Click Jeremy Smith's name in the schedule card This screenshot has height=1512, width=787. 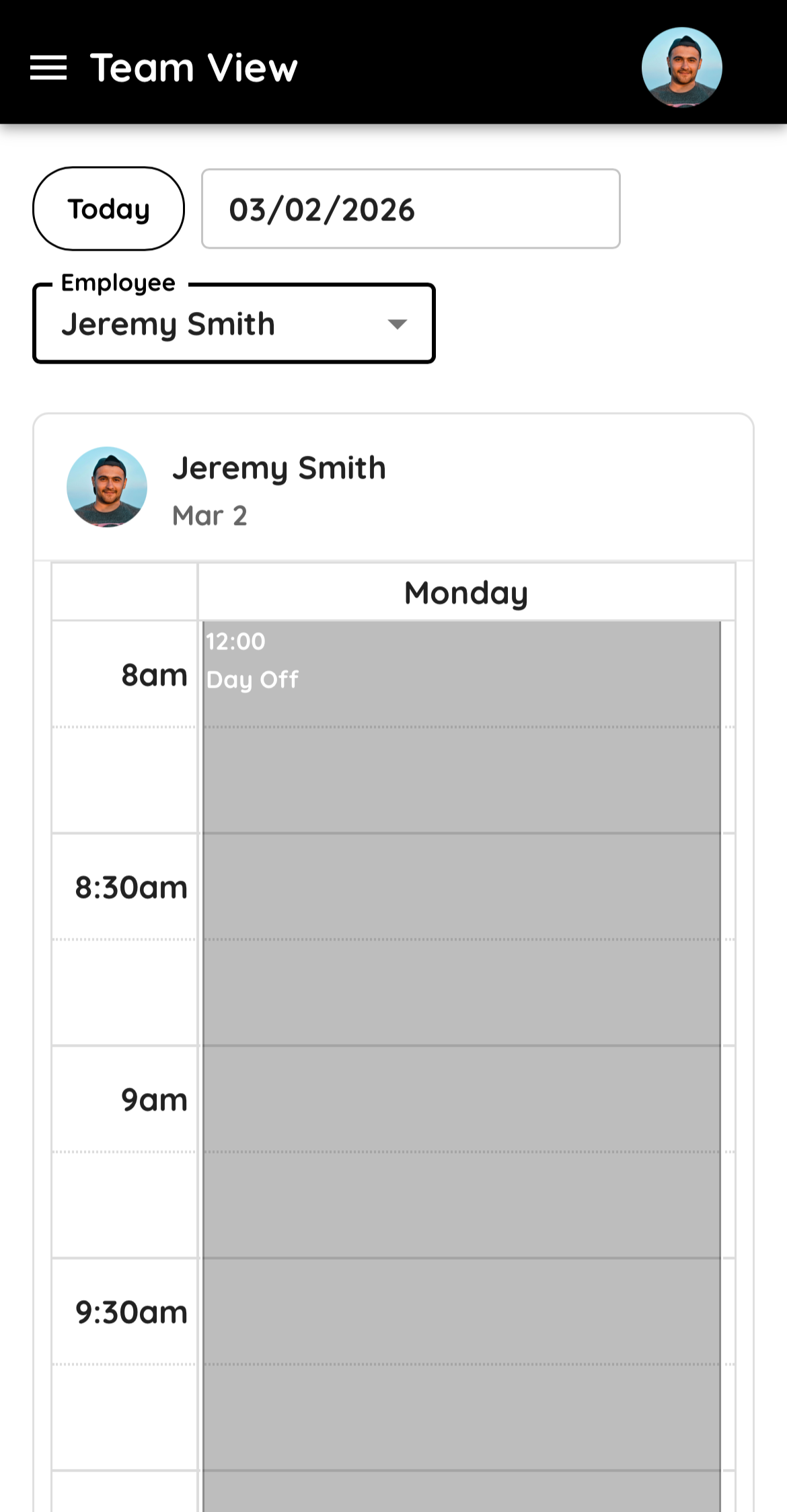pyautogui.click(x=280, y=467)
